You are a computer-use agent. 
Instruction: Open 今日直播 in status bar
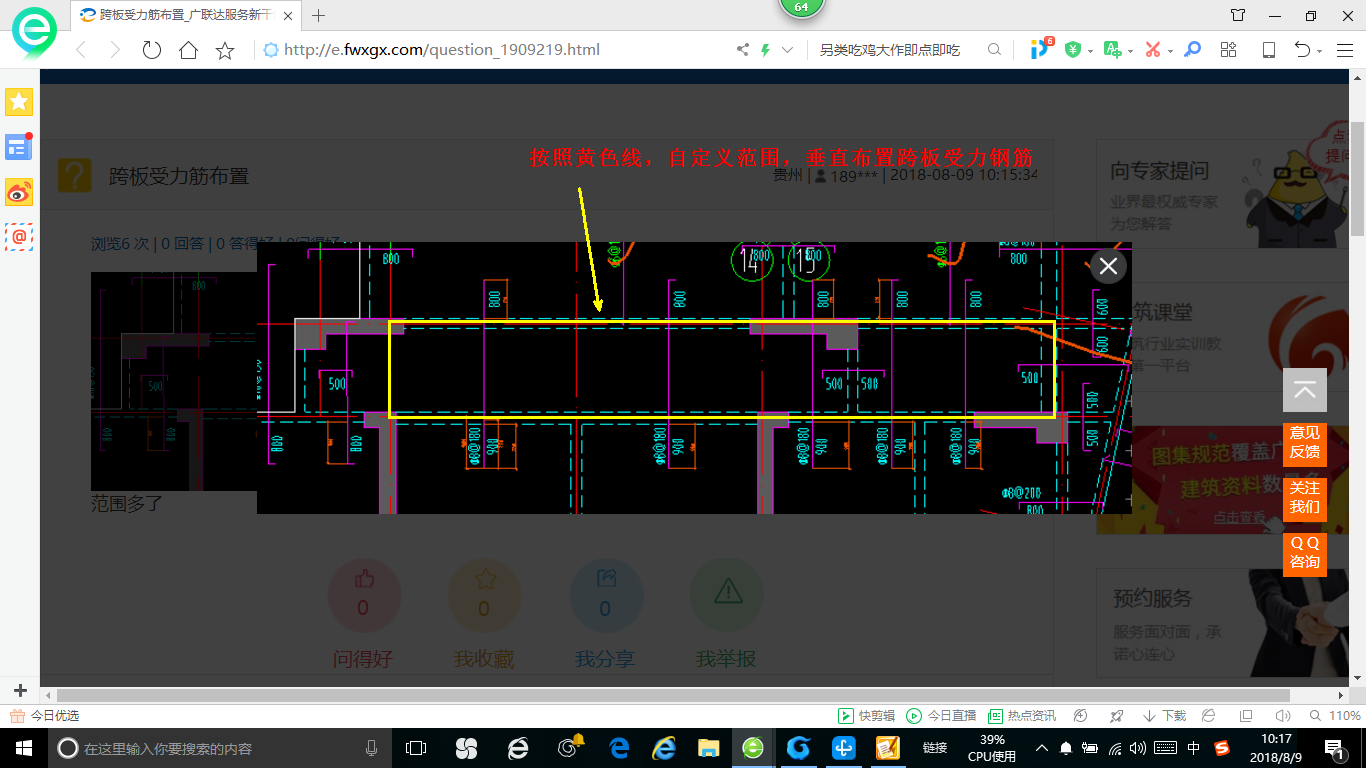click(x=941, y=716)
